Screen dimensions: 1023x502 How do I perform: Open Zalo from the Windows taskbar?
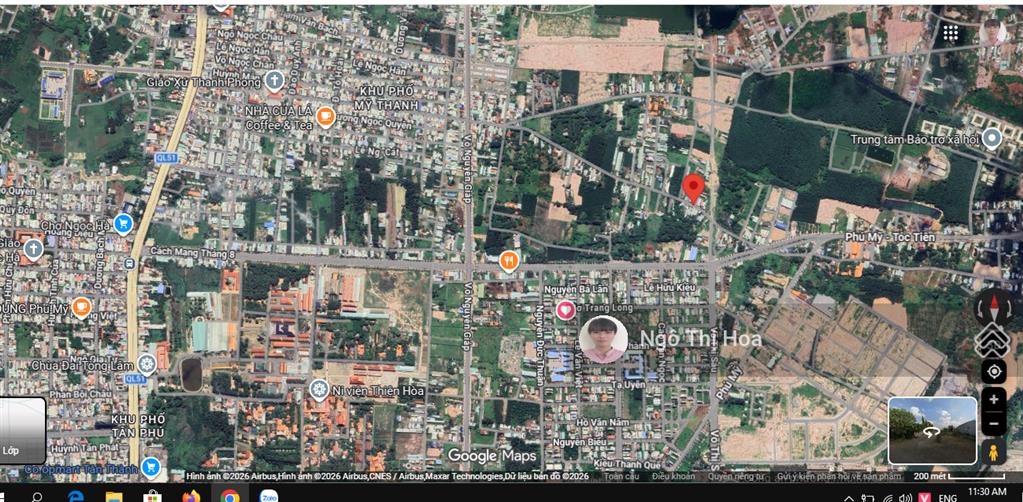[x=268, y=495]
